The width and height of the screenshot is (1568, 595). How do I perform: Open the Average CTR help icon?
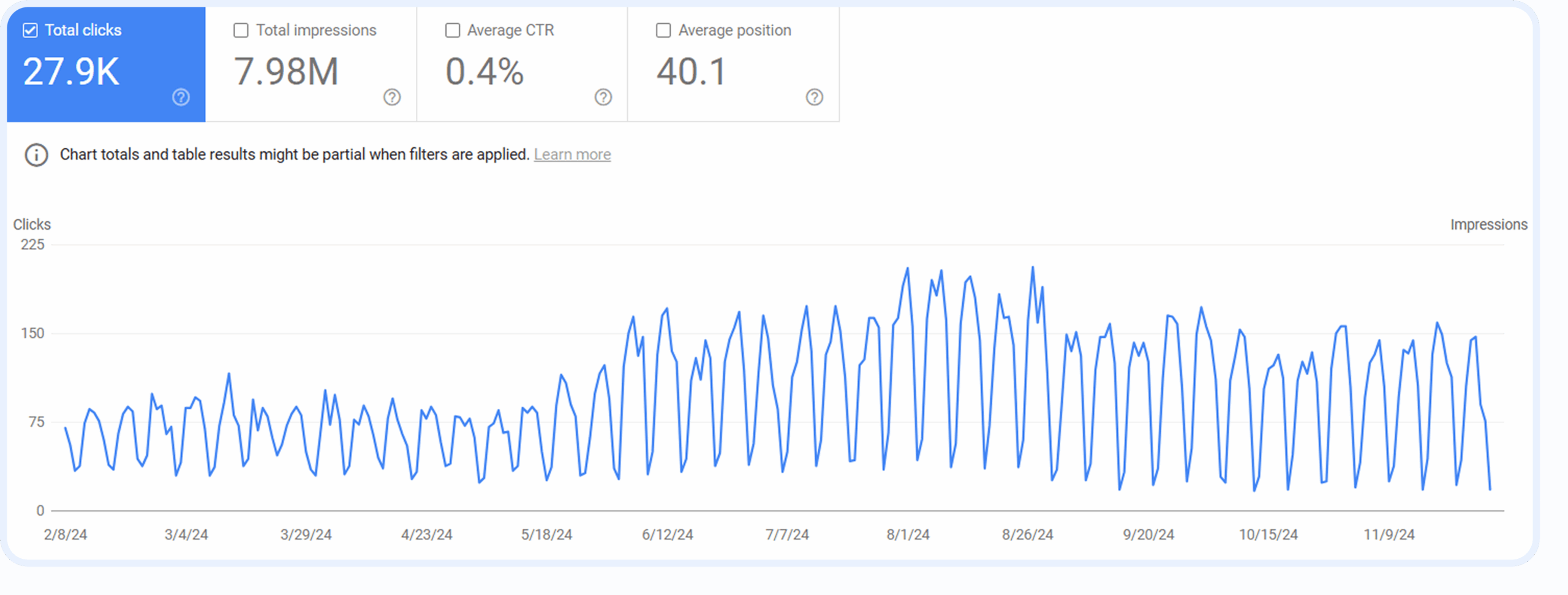pyautogui.click(x=603, y=97)
